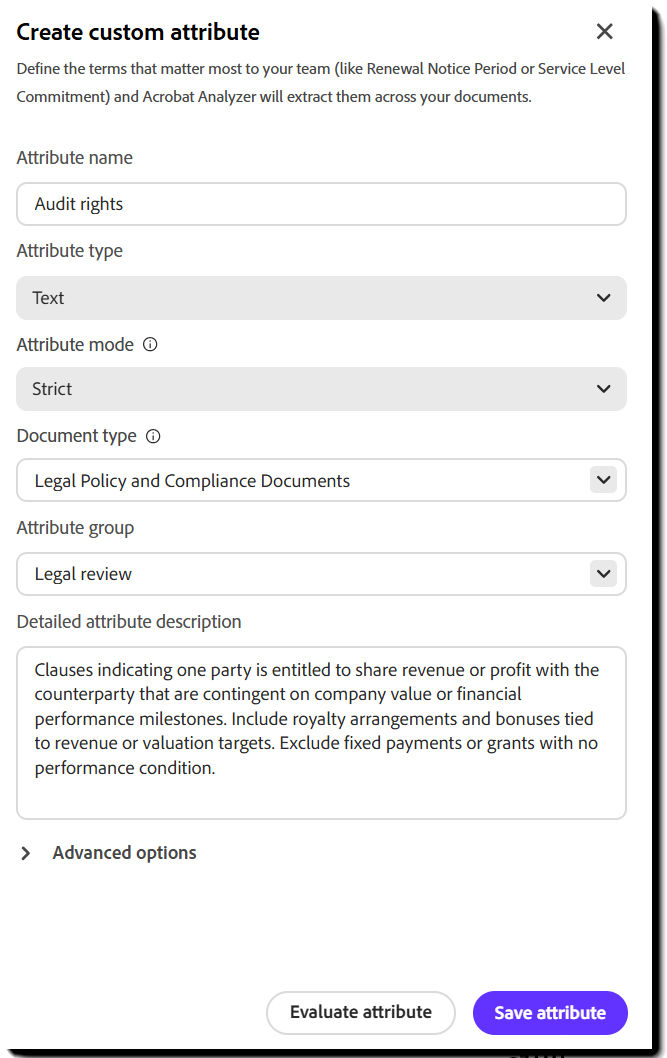Close the Create custom attribute dialog
The height and width of the screenshot is (1058, 667).
(x=604, y=31)
